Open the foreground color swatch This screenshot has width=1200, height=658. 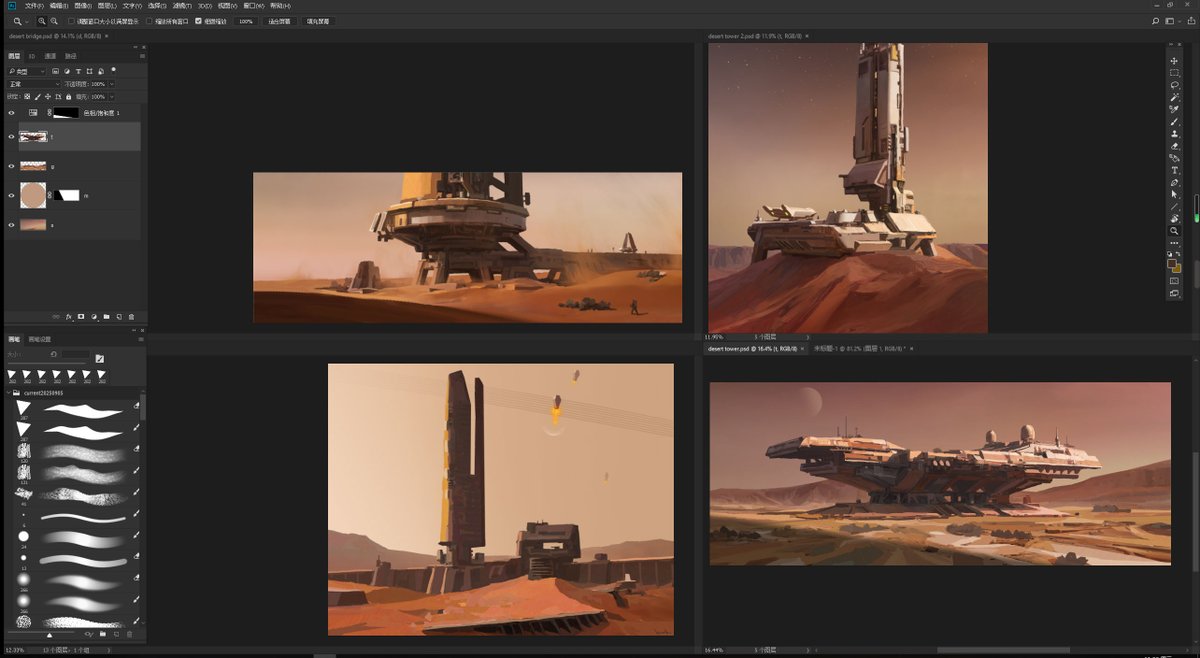[1171, 263]
